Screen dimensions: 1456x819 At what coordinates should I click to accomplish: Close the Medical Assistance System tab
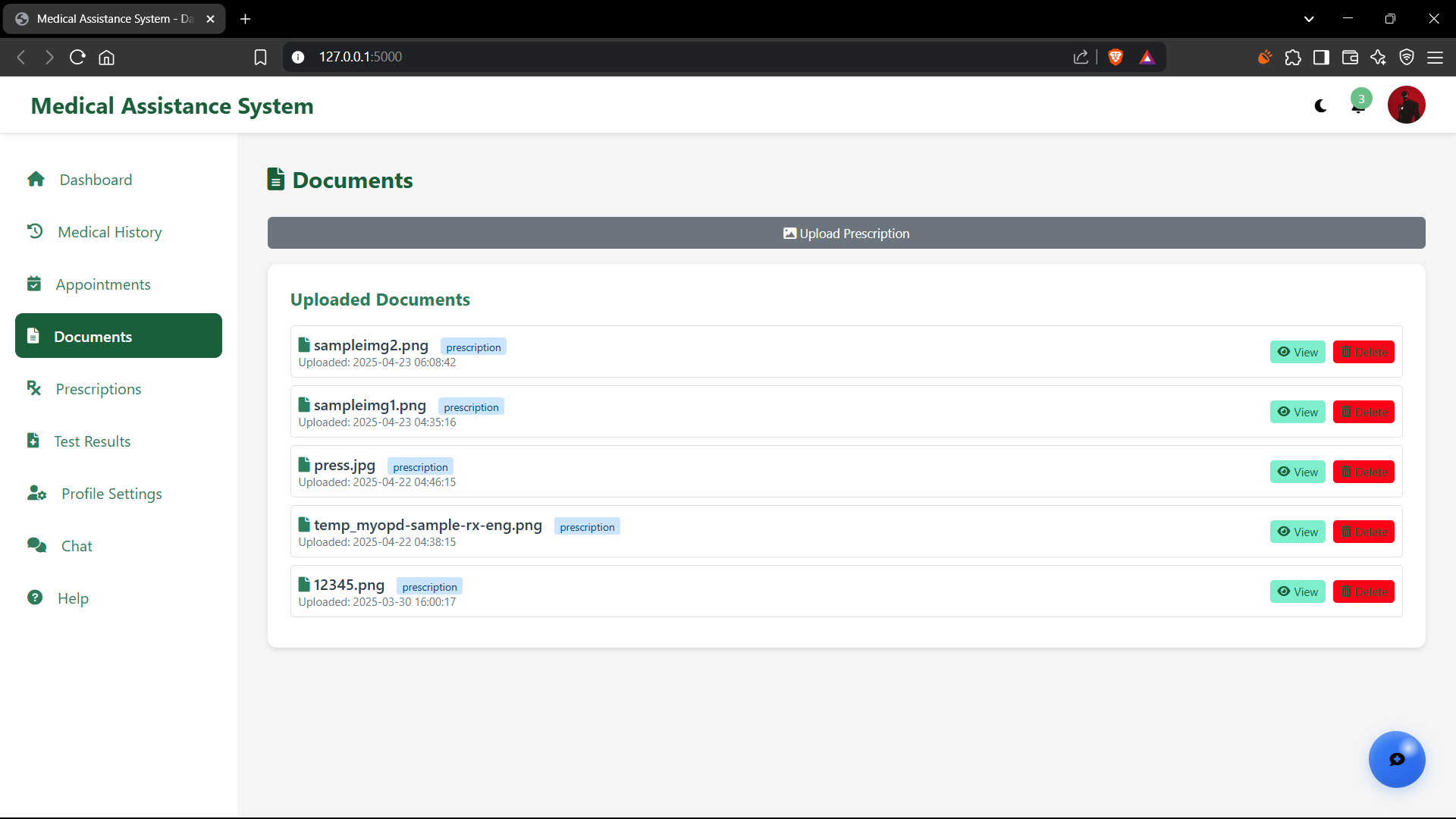(x=211, y=19)
